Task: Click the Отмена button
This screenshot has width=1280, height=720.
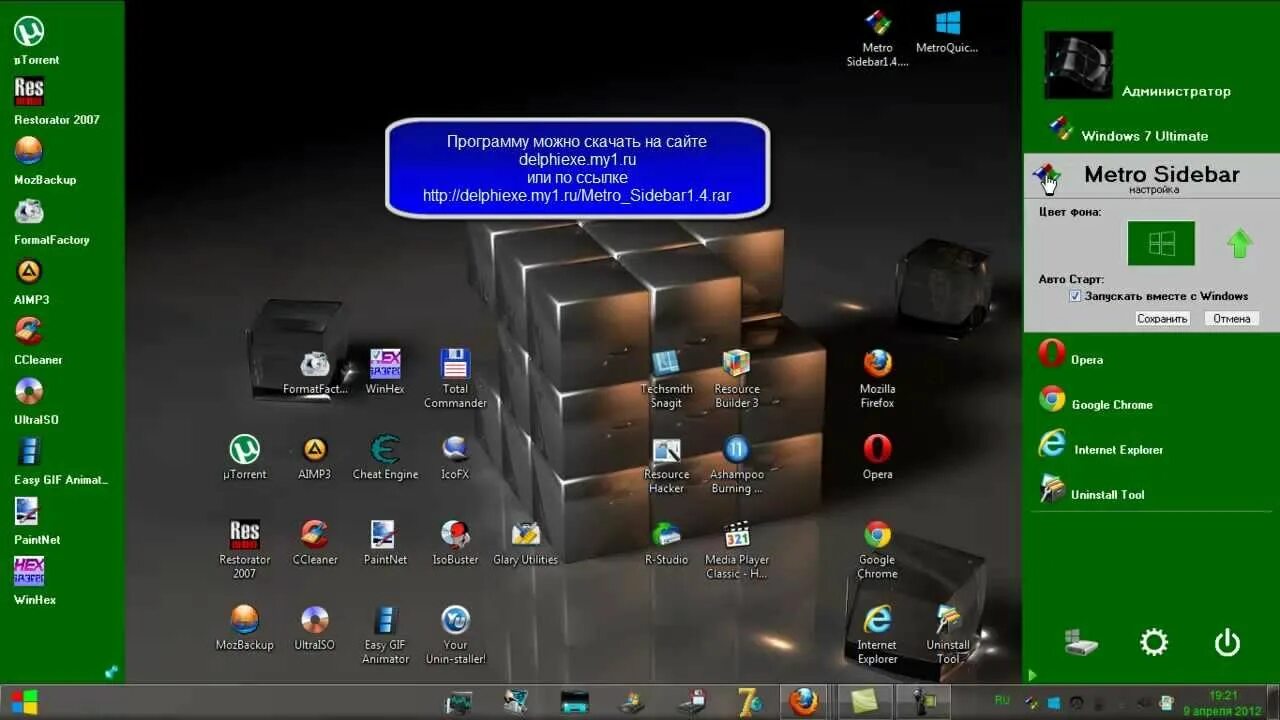Action: click(1232, 318)
